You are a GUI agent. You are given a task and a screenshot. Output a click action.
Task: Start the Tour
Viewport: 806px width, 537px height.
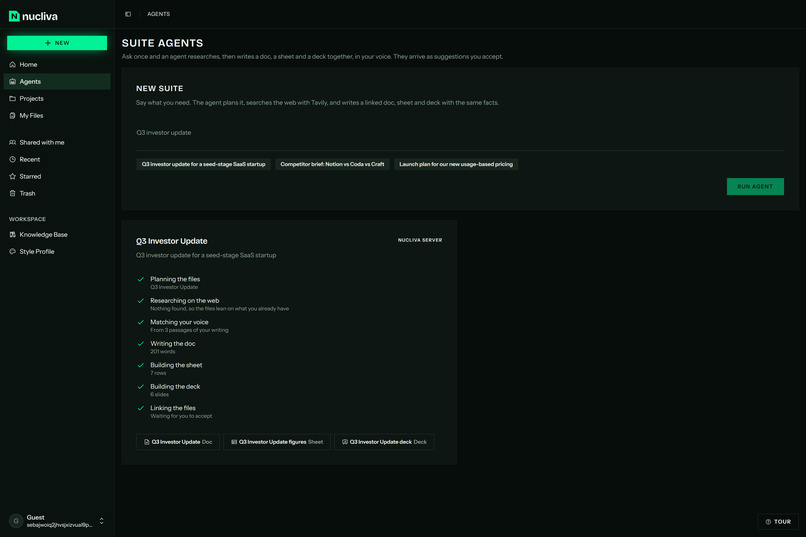tap(778, 522)
